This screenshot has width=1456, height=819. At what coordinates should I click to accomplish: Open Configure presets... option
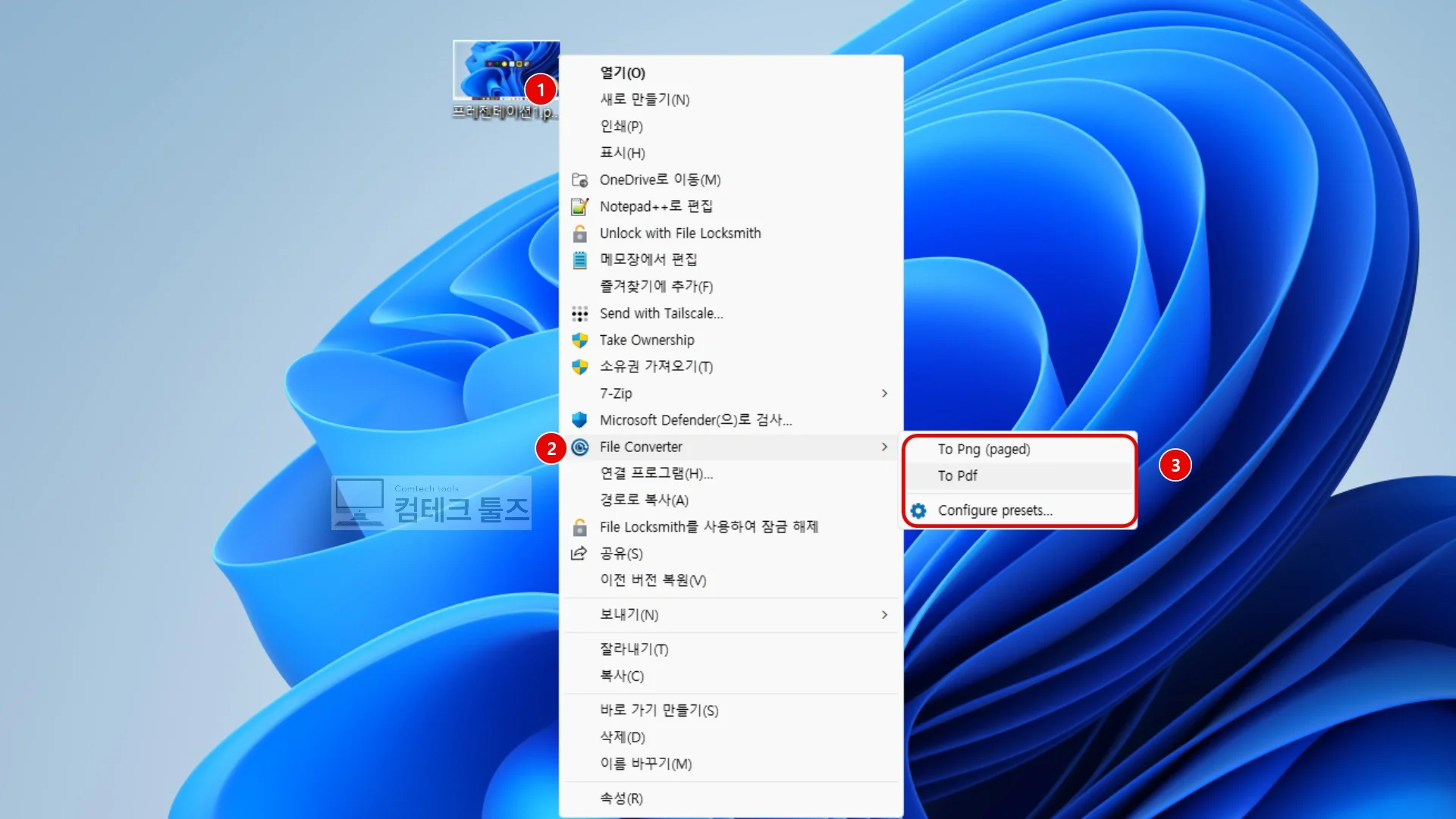1019,510
